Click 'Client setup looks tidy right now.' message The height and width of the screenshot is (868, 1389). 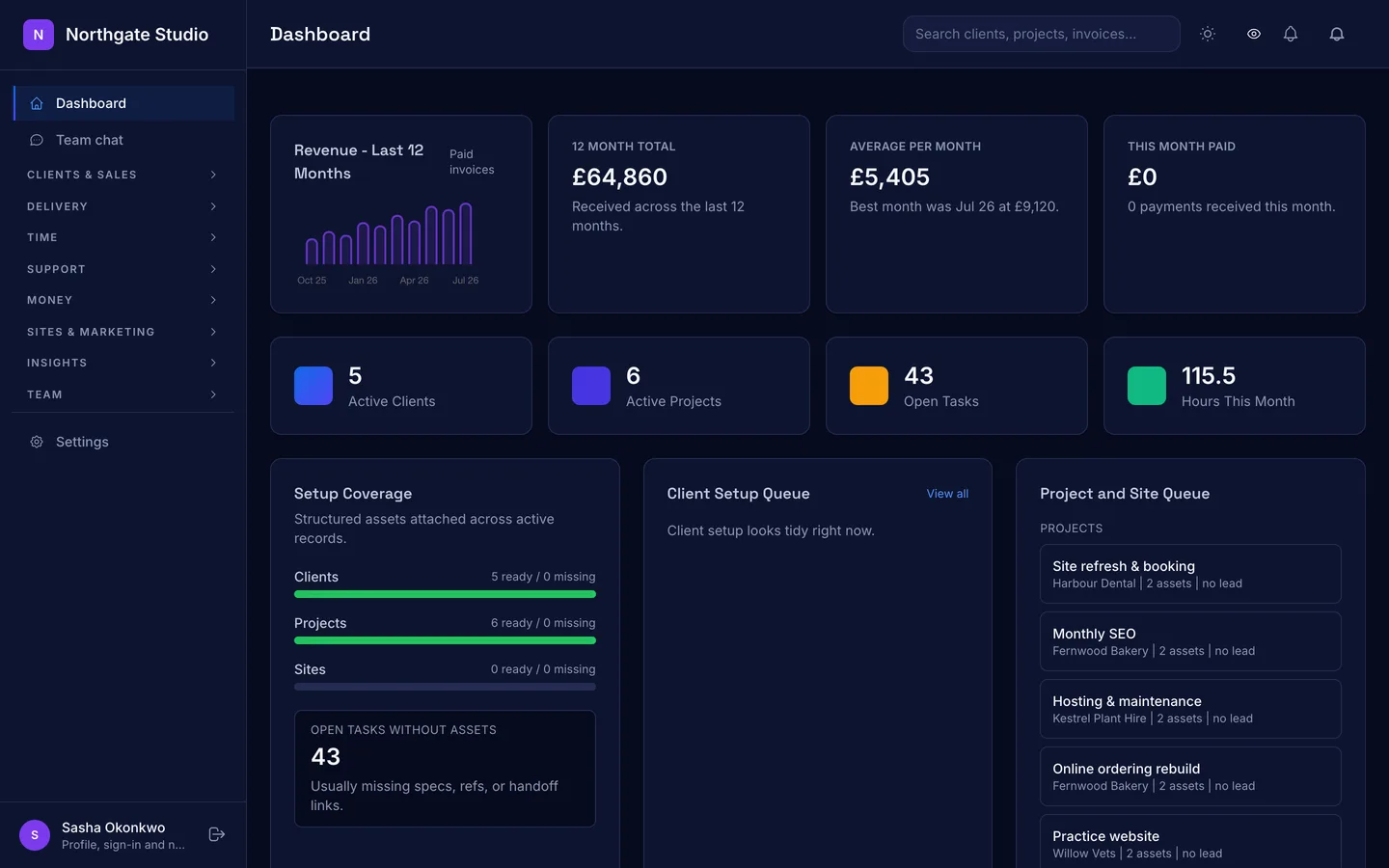771,530
